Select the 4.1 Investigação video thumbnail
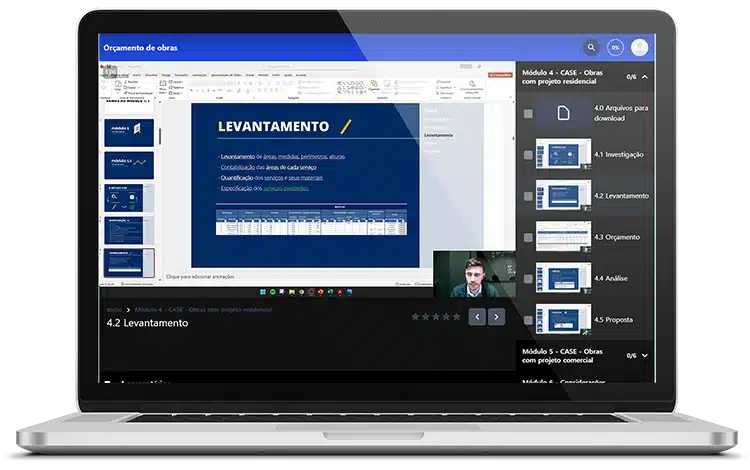 pos(563,154)
